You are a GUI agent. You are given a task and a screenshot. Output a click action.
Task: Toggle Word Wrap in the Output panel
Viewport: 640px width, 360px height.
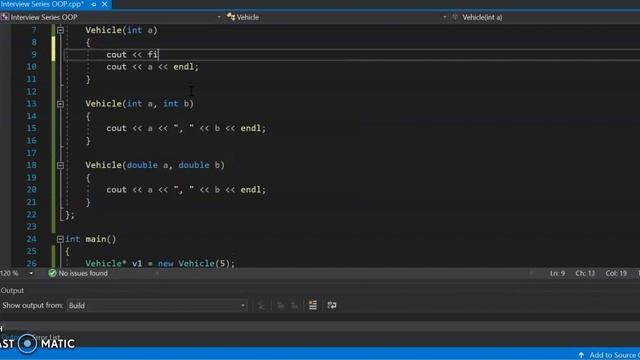pos(332,305)
